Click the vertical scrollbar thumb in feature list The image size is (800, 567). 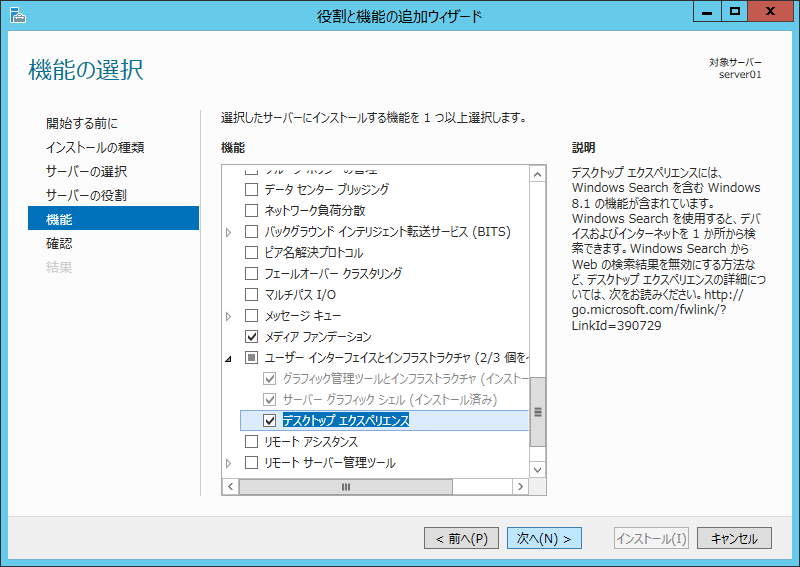(x=538, y=411)
